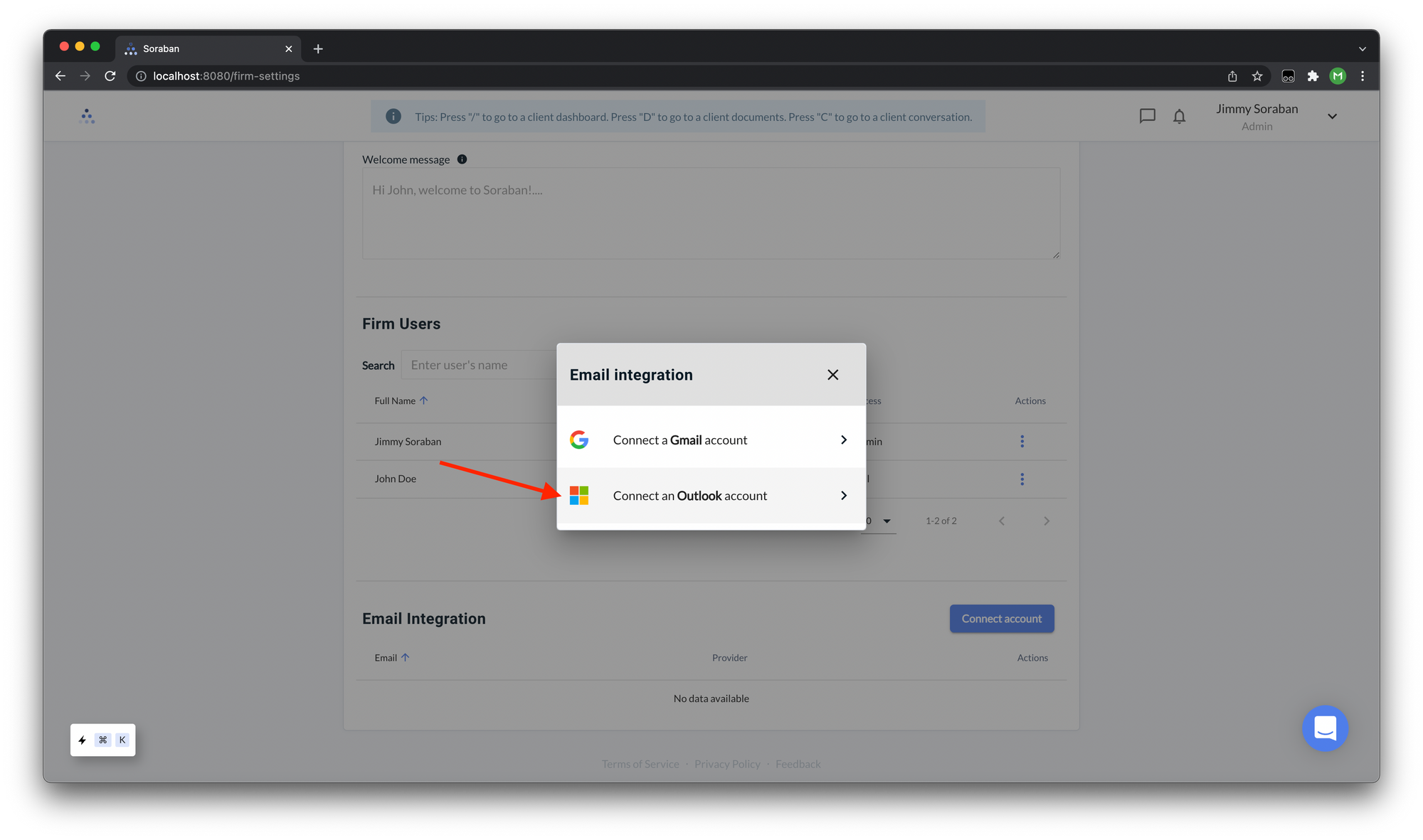Click the Jimmy Soraban name cell

(x=408, y=442)
